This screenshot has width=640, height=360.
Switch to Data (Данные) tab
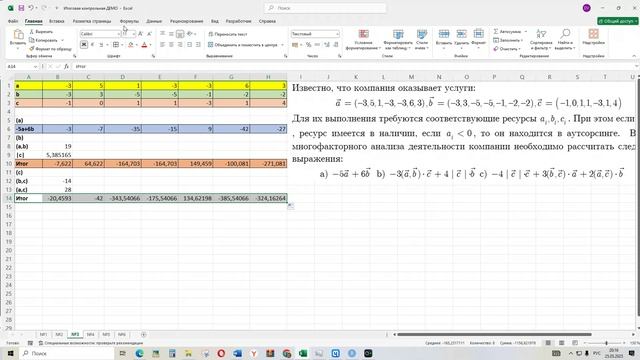pyautogui.click(x=154, y=21)
